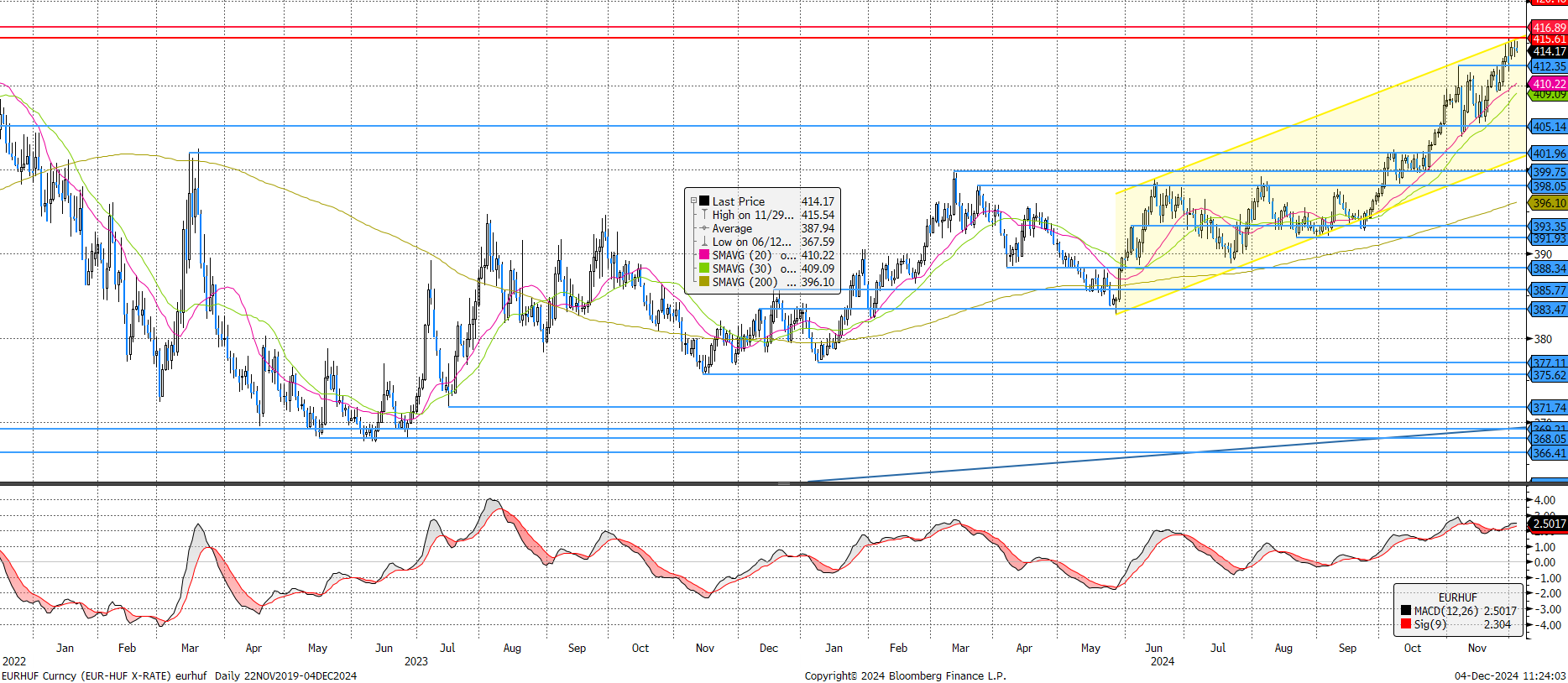The width and height of the screenshot is (1568, 683).
Task: Click the blue 383.47 level tag
Action: pos(1549,310)
